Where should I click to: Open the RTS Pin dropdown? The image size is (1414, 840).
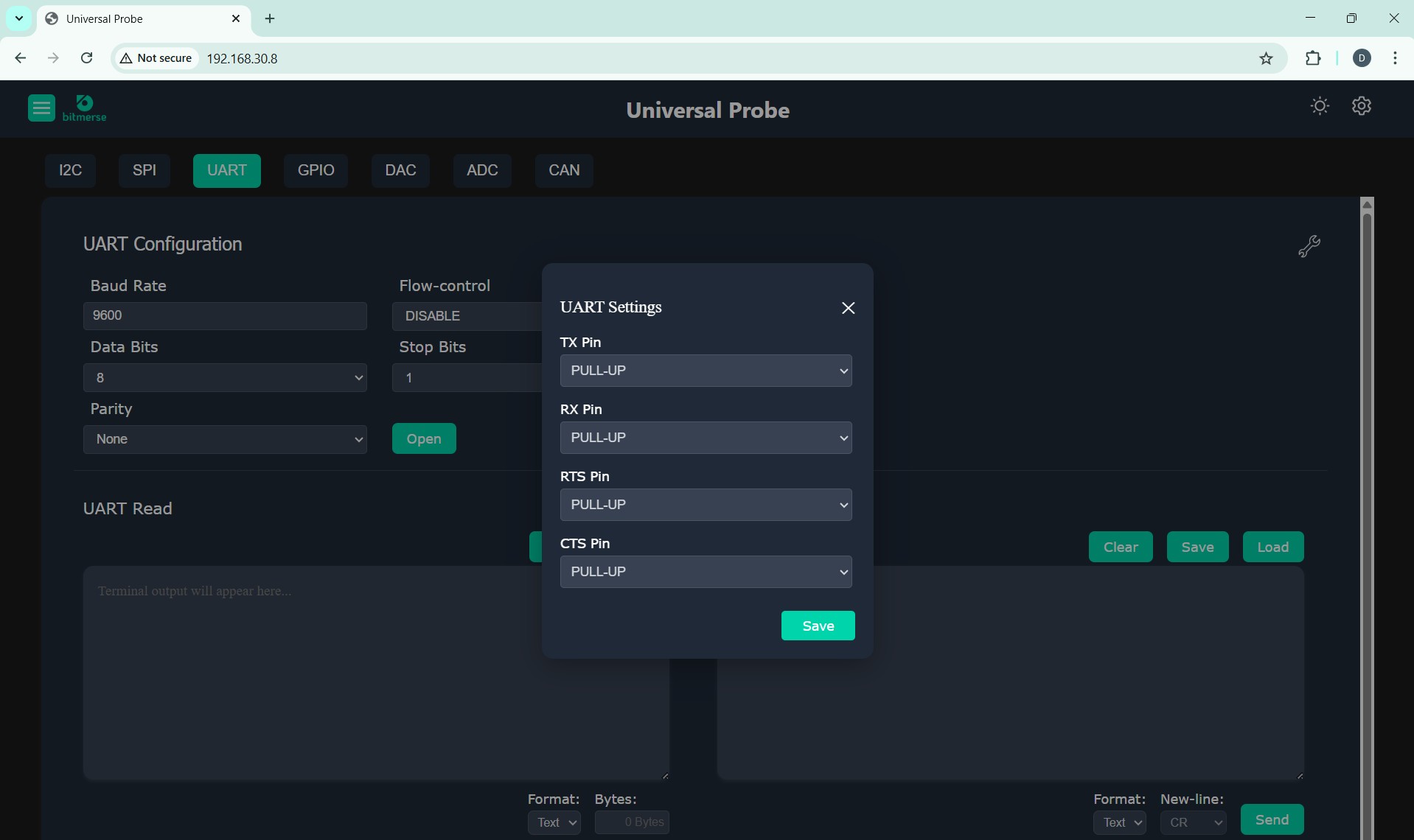pyautogui.click(x=706, y=505)
